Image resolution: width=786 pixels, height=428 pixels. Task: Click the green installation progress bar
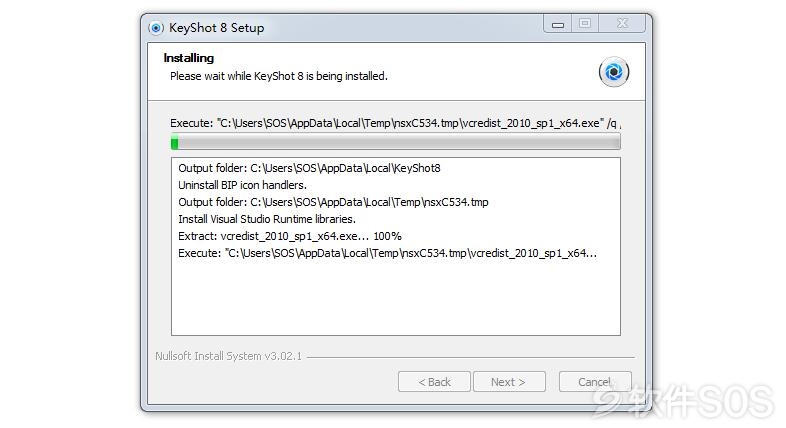[x=396, y=142]
